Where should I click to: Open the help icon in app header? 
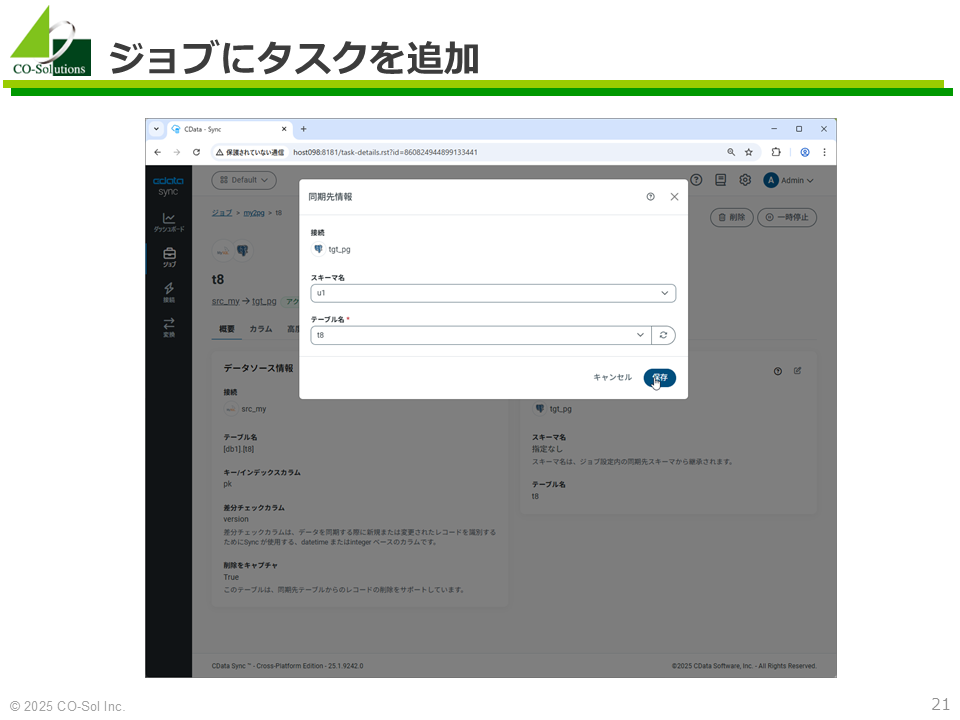[x=696, y=180]
